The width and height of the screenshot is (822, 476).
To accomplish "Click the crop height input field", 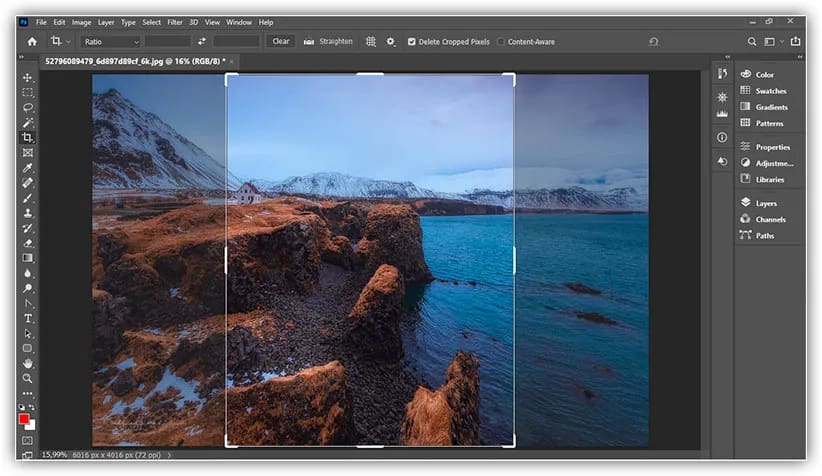I will point(236,41).
